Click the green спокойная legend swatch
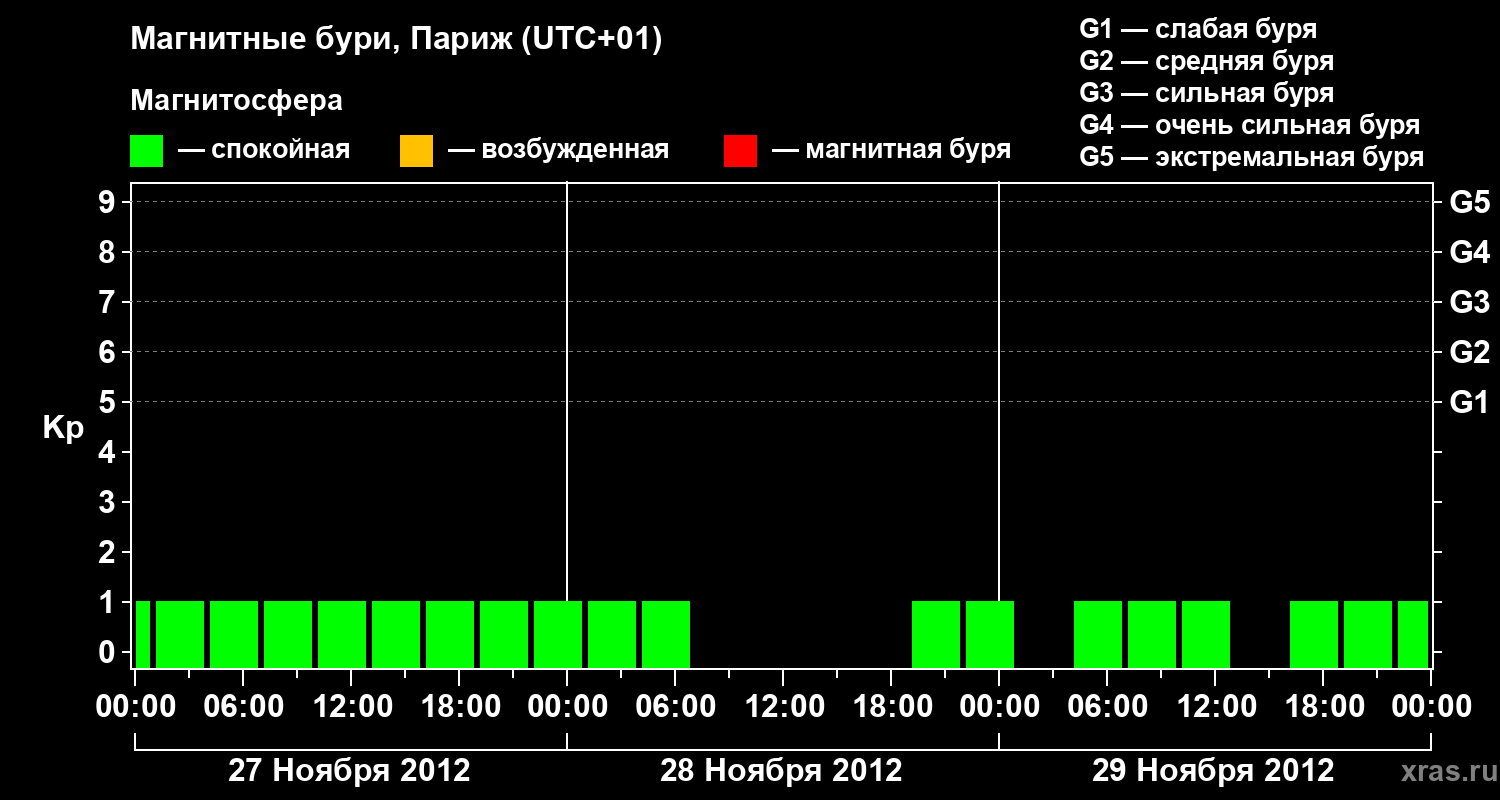This screenshot has height=800, width=1500. 146,151
